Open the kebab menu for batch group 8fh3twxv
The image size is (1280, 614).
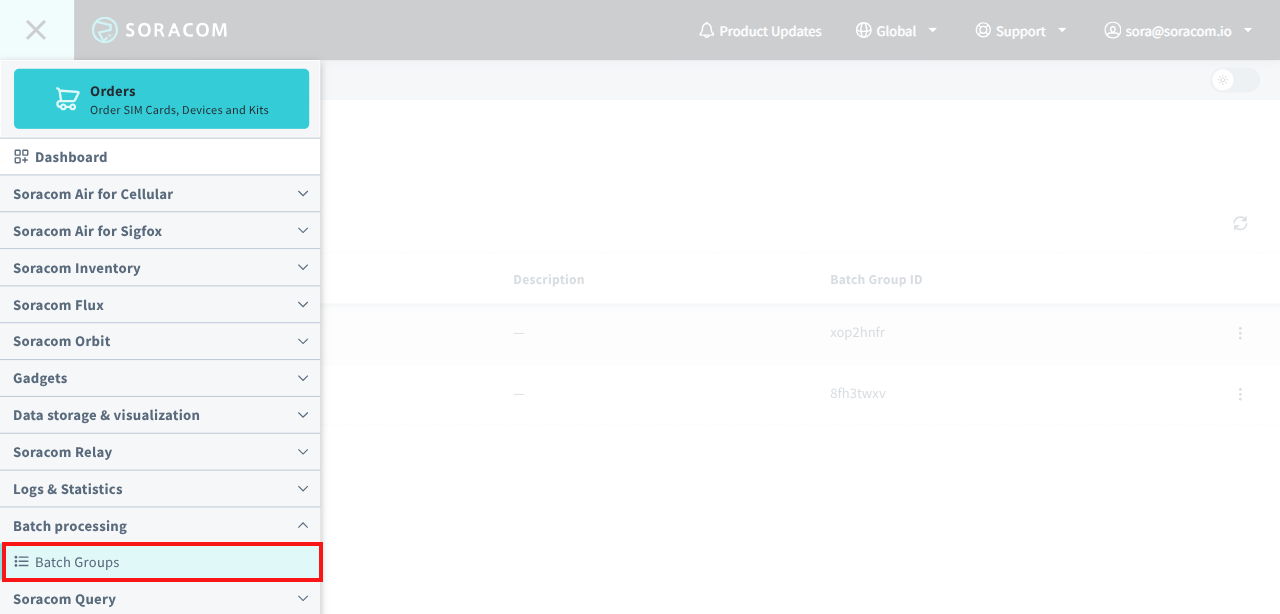coord(1240,393)
